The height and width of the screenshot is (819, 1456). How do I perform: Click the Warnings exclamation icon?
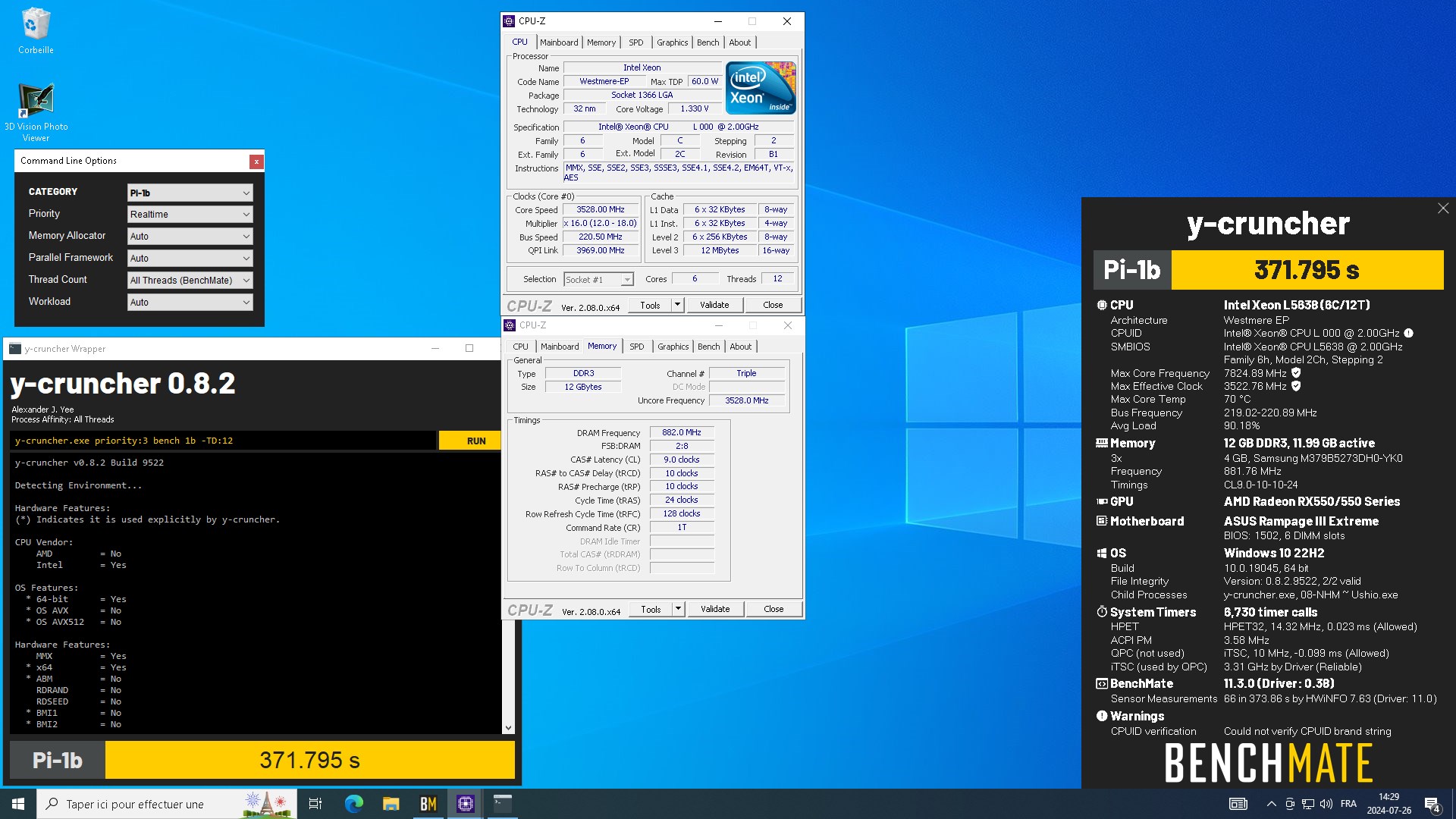click(1102, 716)
